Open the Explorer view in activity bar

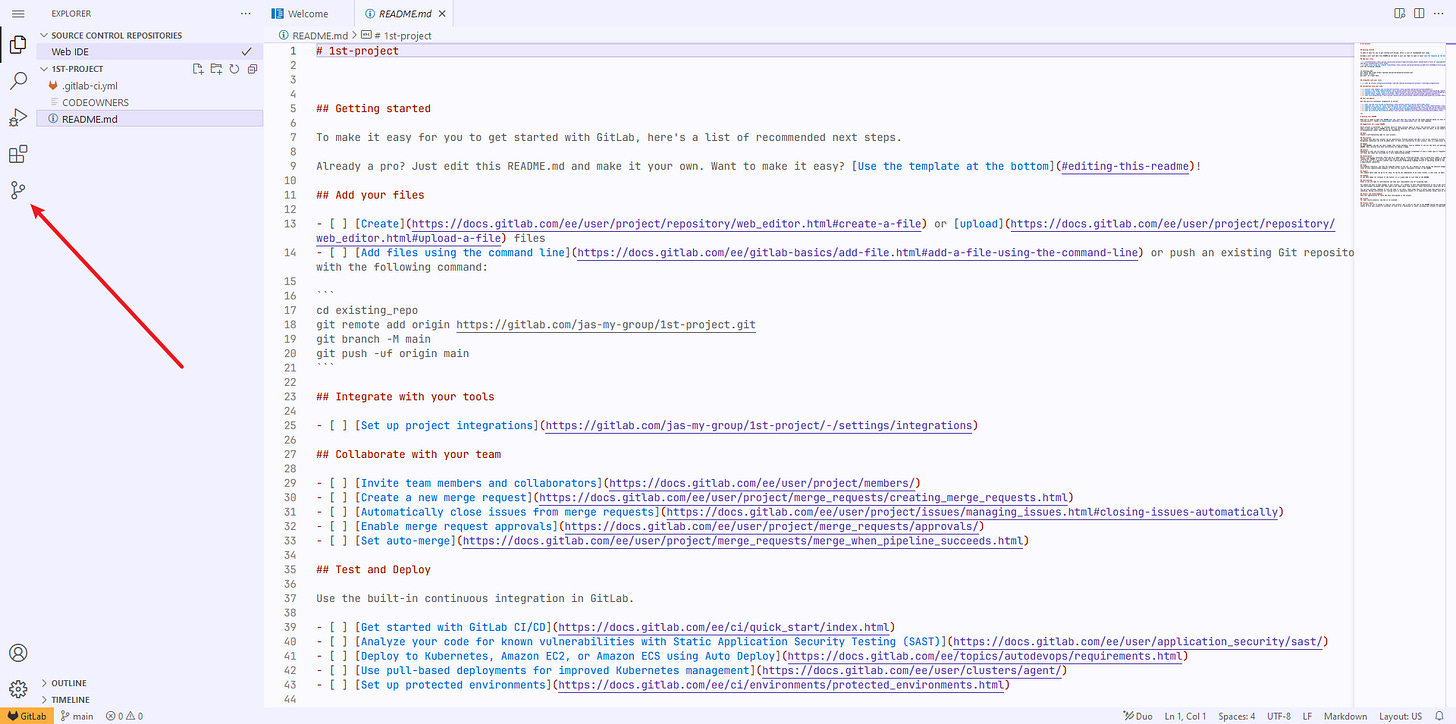point(18,44)
